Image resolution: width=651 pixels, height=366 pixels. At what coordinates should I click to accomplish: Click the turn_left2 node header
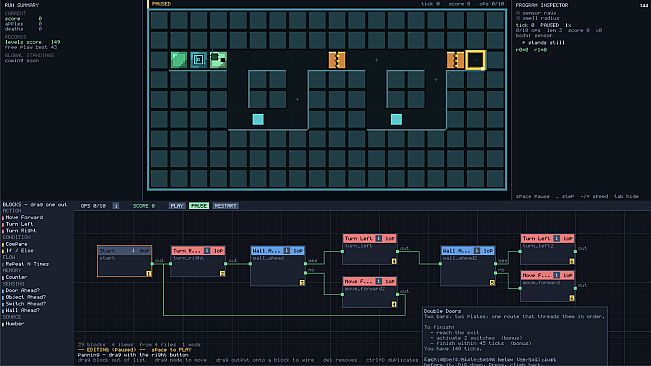[x=548, y=238]
